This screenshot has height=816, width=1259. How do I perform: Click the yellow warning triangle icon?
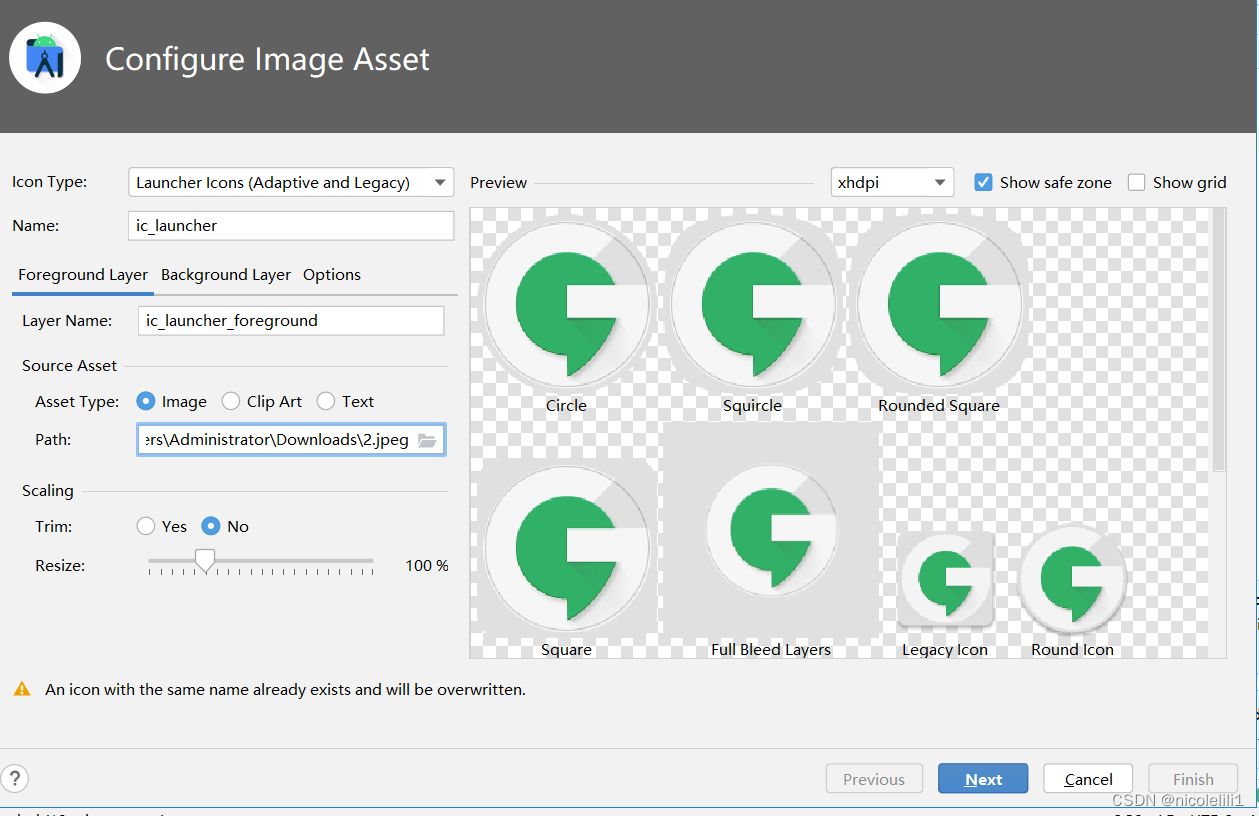(21, 689)
